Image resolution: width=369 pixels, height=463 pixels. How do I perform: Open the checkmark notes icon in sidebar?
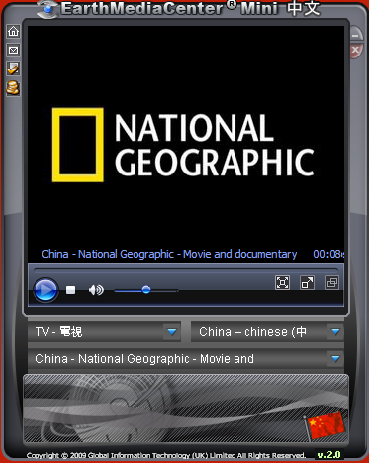(13, 69)
